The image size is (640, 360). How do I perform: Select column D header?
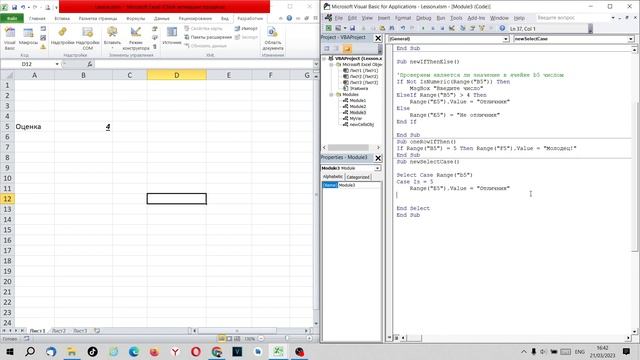(x=176, y=75)
